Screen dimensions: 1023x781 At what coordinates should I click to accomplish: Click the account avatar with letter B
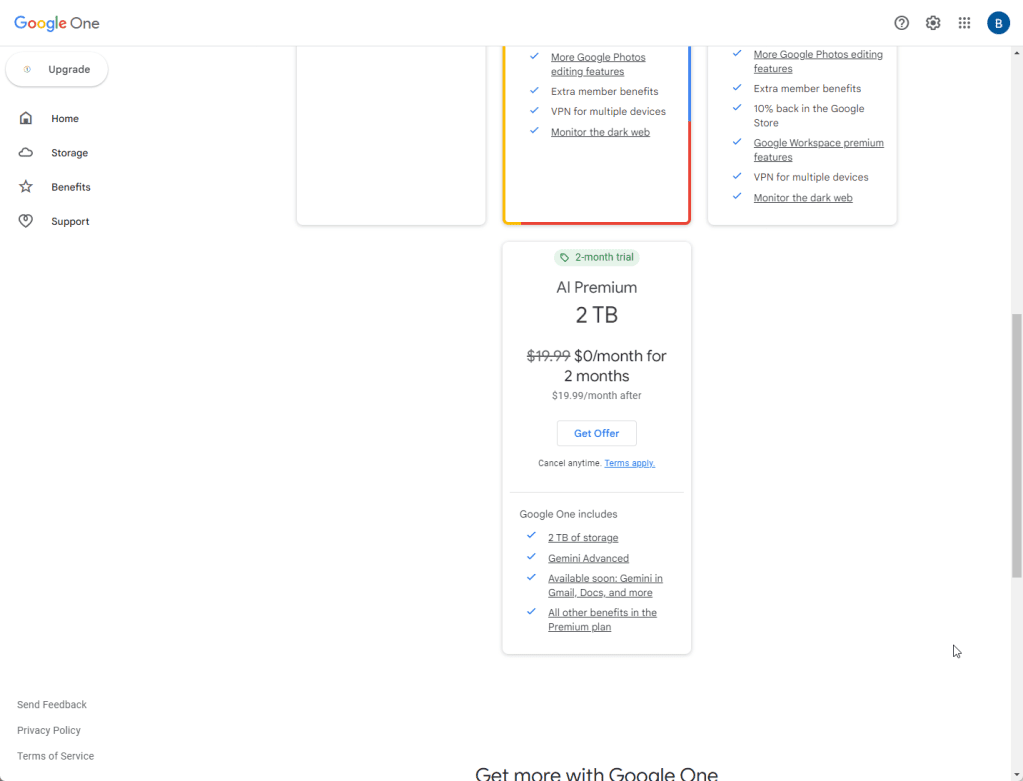998,23
